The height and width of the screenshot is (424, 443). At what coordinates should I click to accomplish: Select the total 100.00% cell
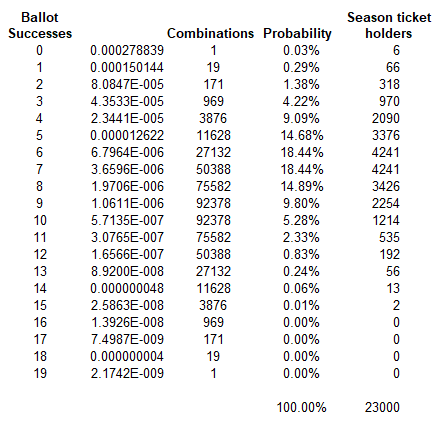(x=301, y=407)
